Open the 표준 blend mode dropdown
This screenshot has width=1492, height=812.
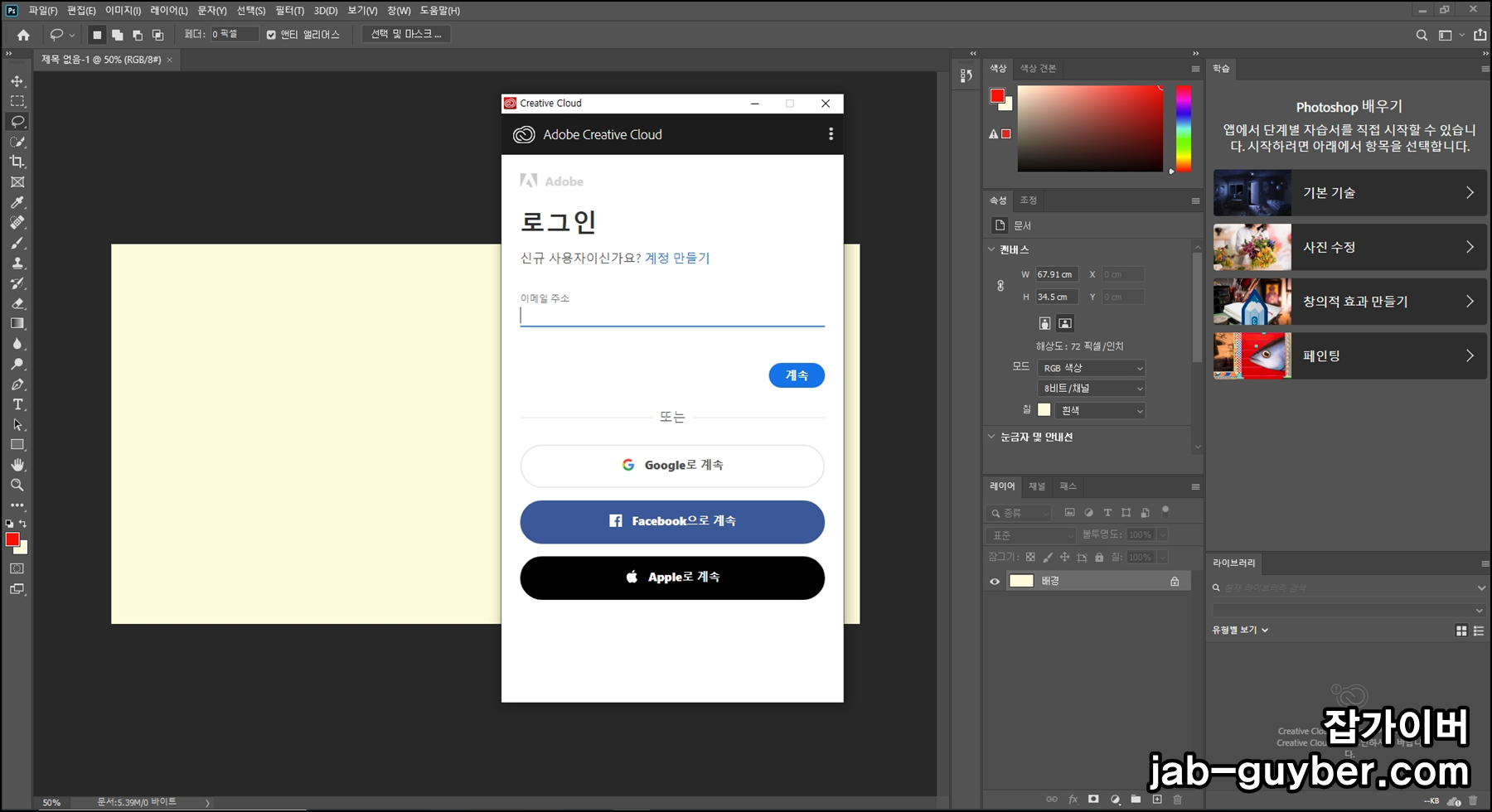pos(1031,535)
